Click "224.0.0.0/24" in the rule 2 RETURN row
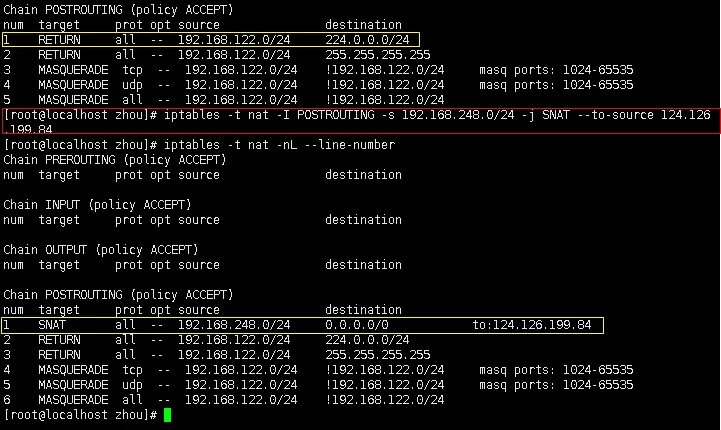Viewport: 721px width, 430px height. pos(367,340)
